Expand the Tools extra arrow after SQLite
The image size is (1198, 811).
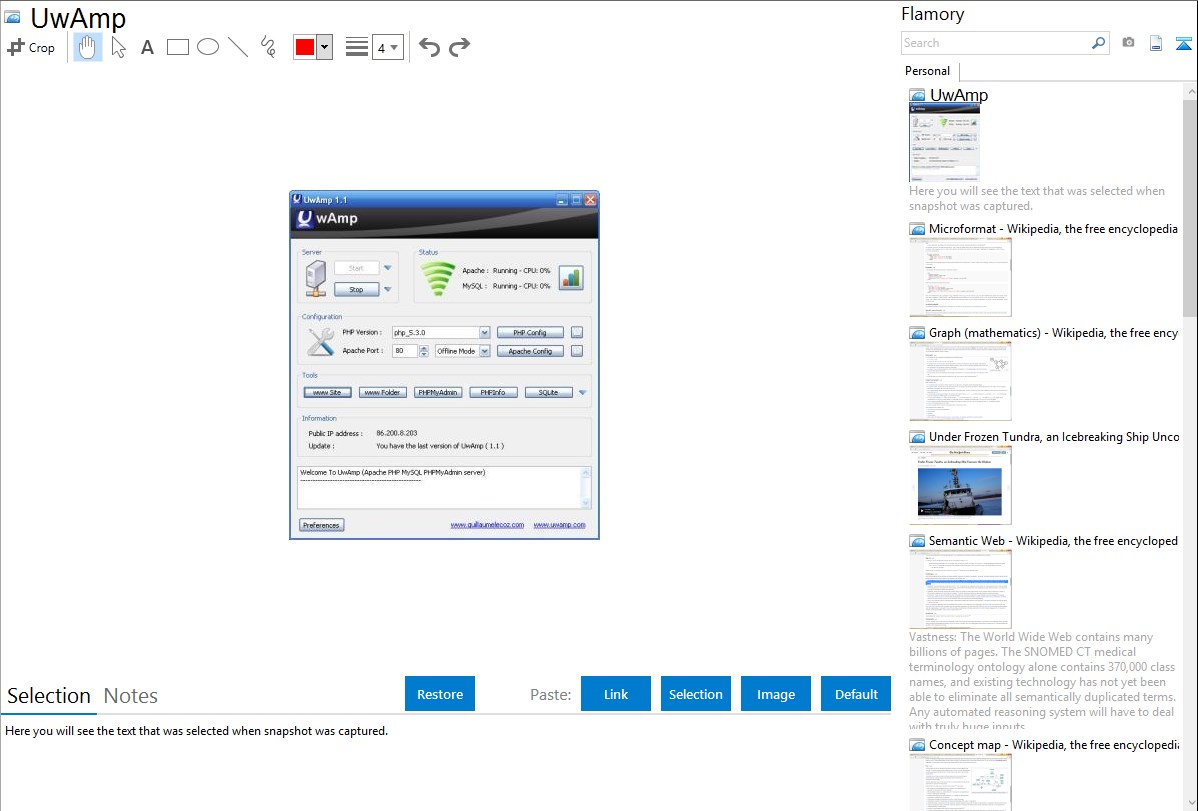tap(582, 392)
